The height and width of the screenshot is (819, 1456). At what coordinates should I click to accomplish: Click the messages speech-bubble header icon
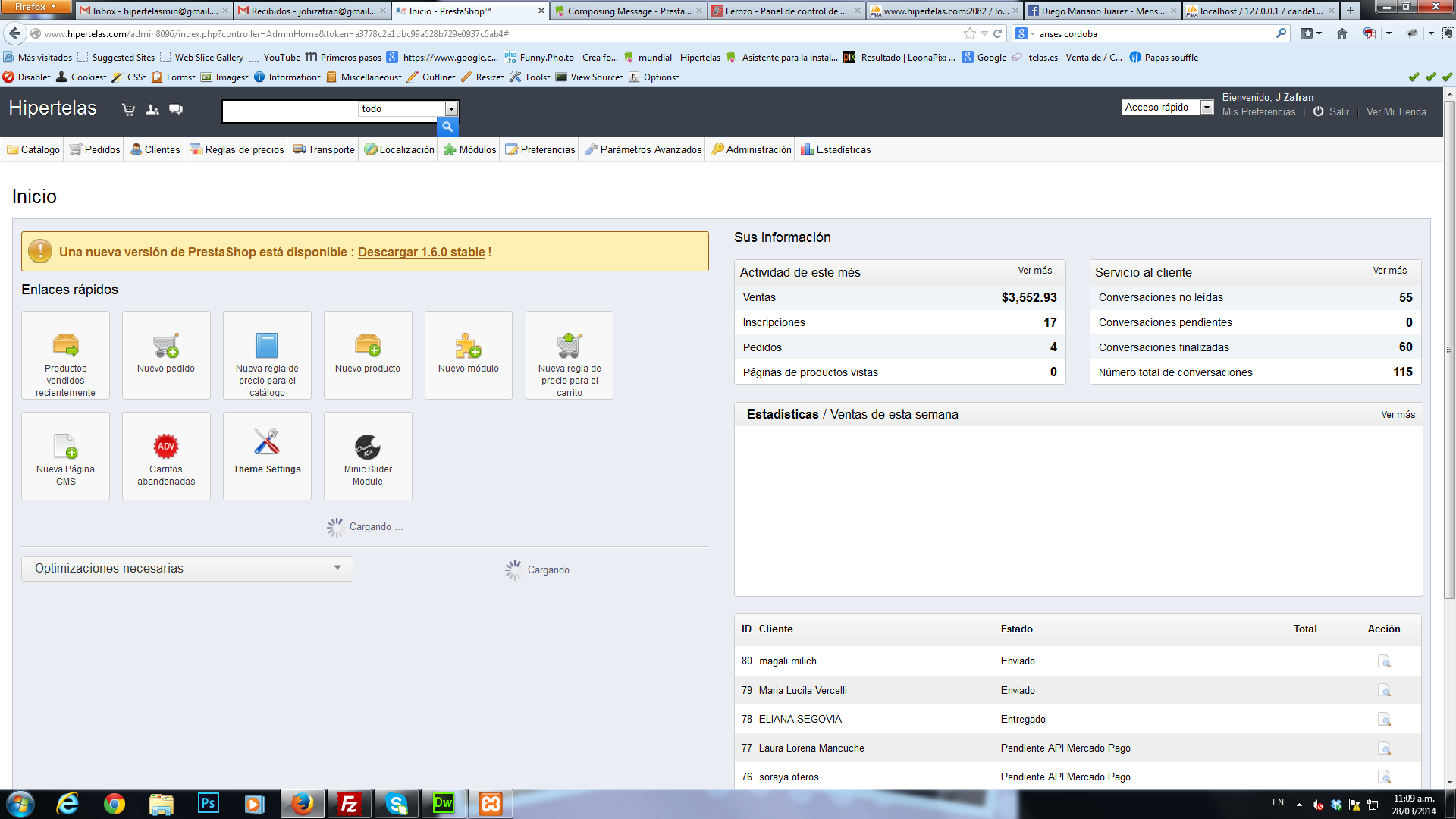click(x=176, y=109)
